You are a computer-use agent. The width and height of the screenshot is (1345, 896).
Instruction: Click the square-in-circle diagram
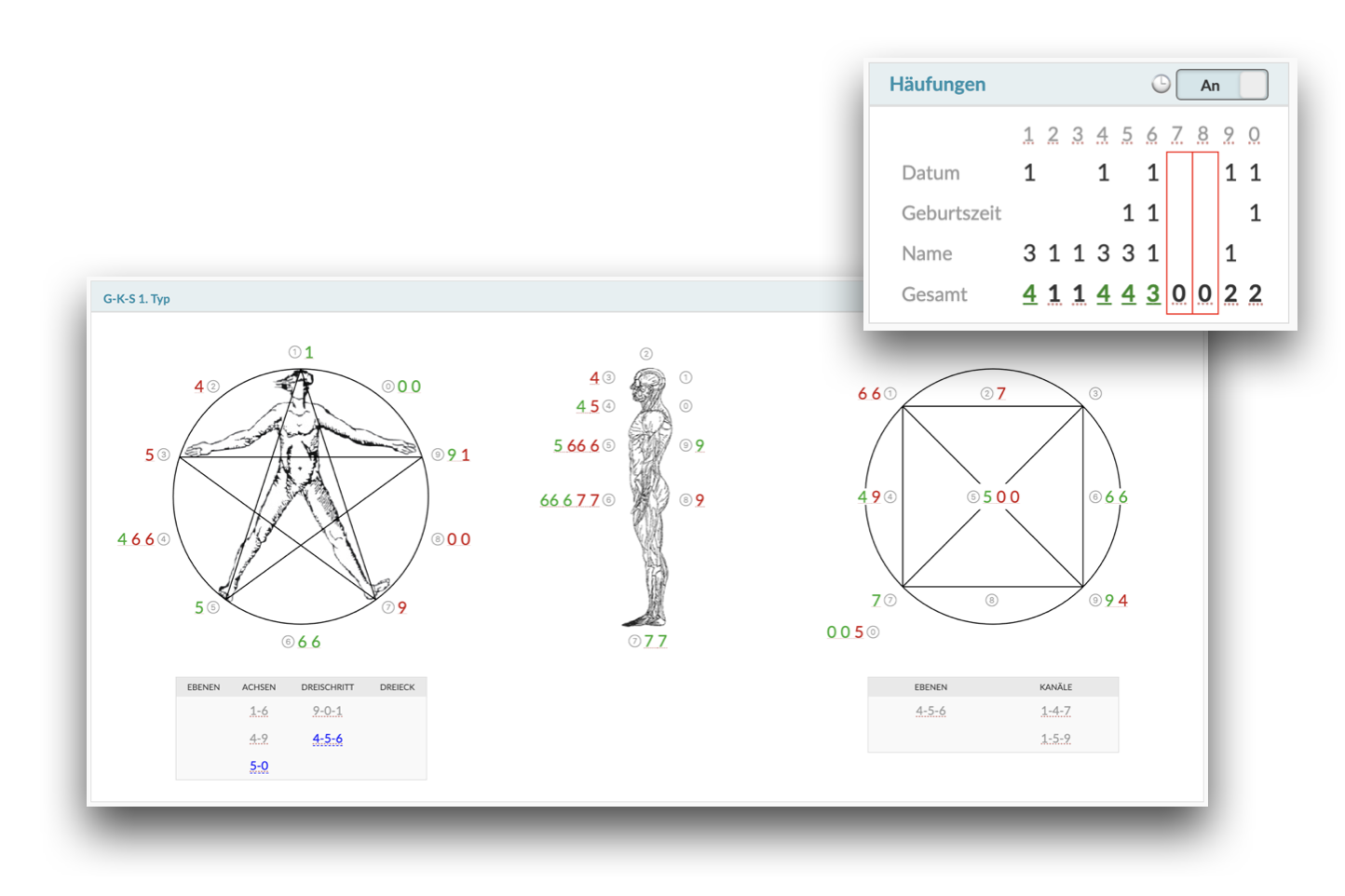pyautogui.click(x=993, y=496)
